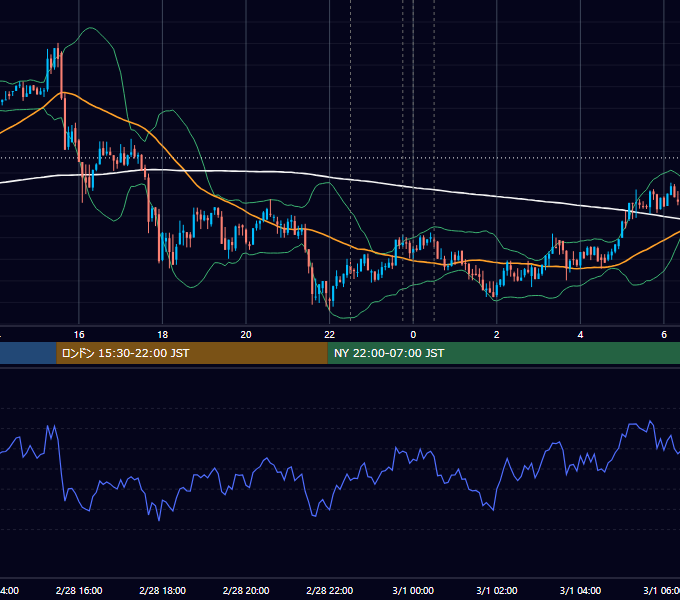Click the 2/28 22:00 date label
The width and height of the screenshot is (680, 600).
click(x=330, y=590)
